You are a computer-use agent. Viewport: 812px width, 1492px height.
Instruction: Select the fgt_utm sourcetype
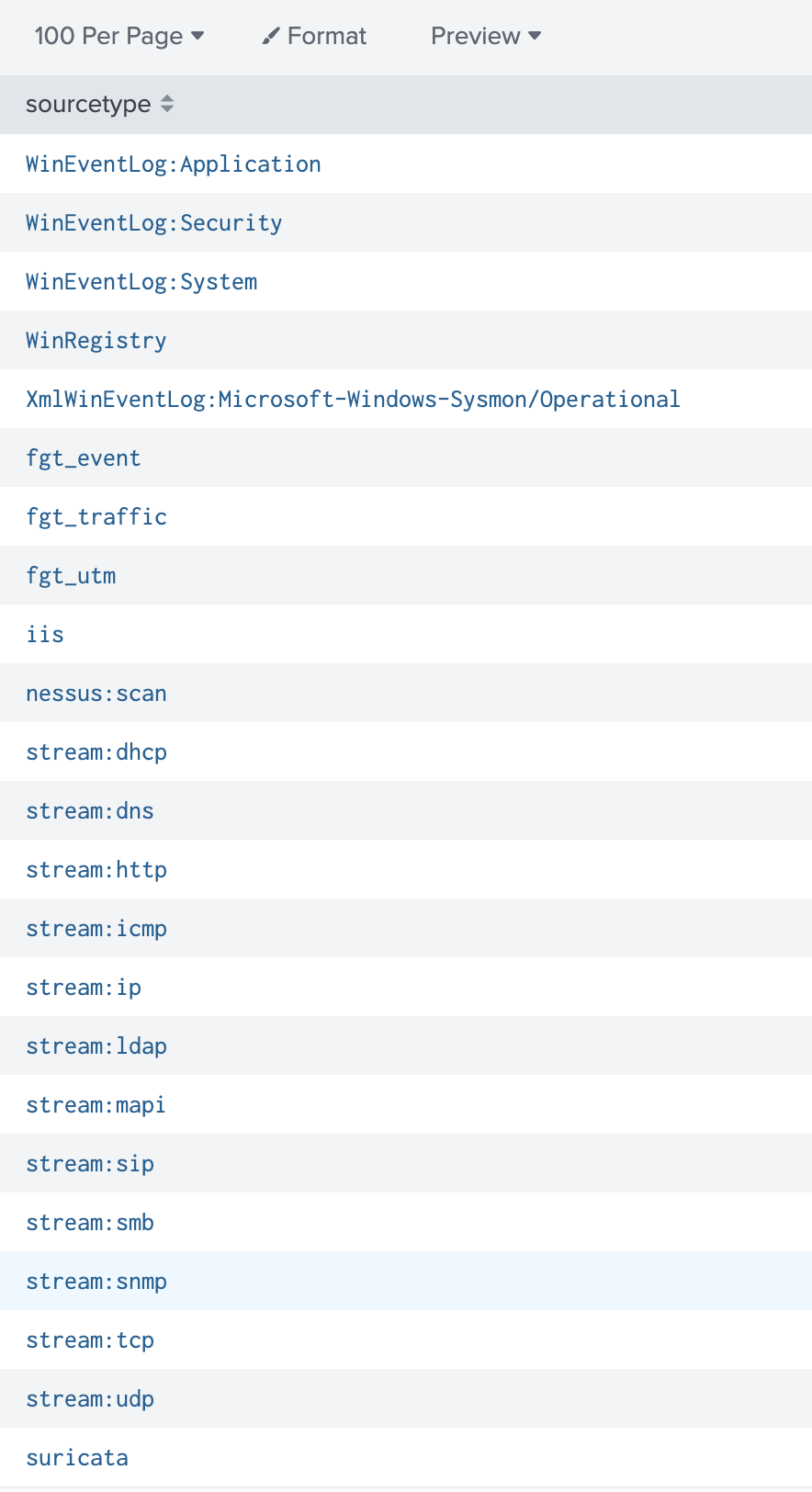(72, 575)
